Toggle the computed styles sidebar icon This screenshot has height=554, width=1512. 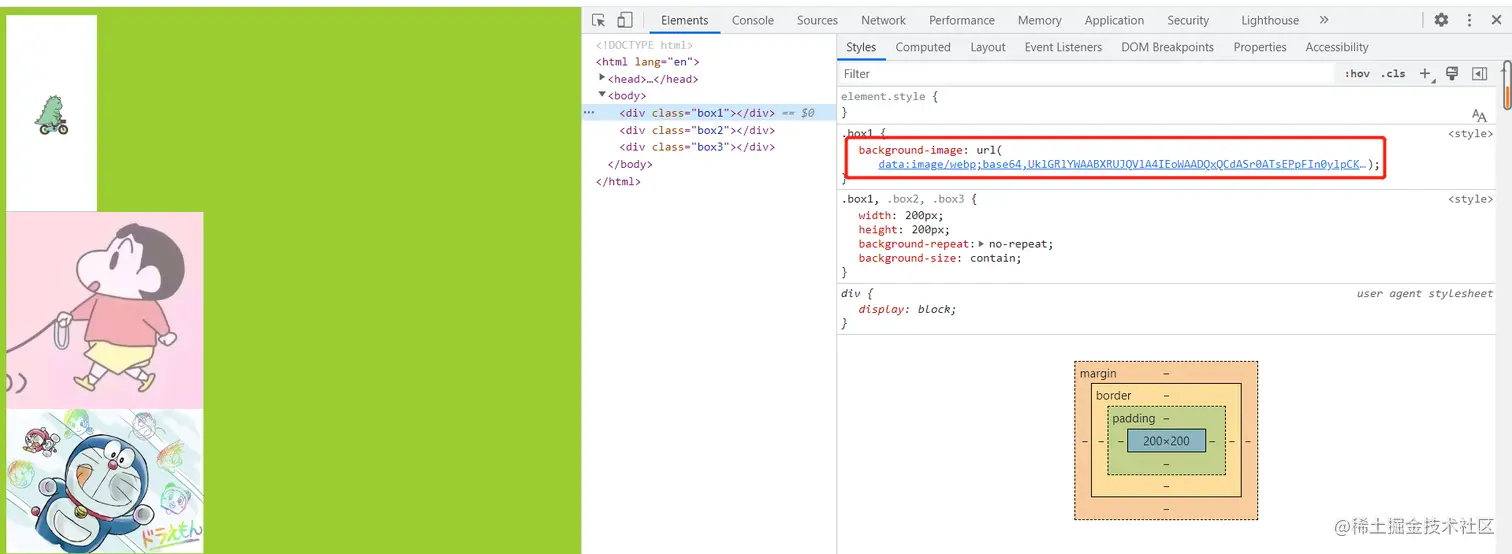point(1480,74)
